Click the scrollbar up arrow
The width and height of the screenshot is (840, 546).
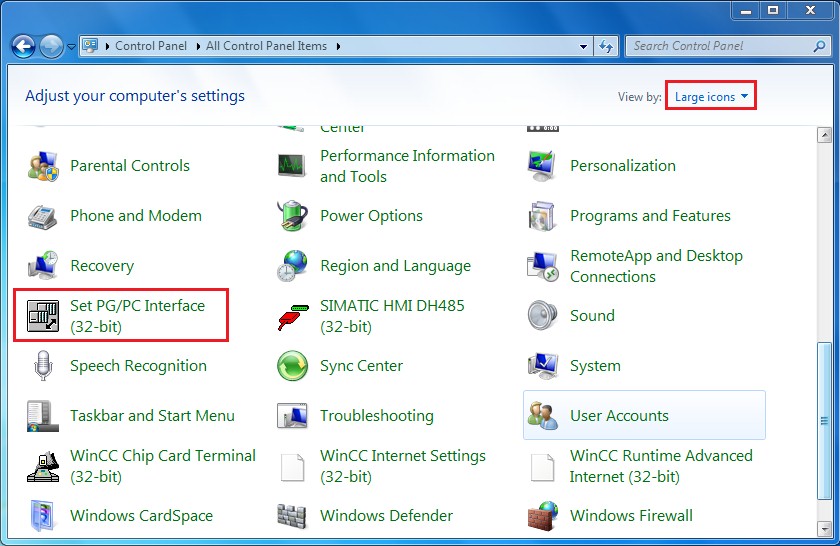point(824,135)
